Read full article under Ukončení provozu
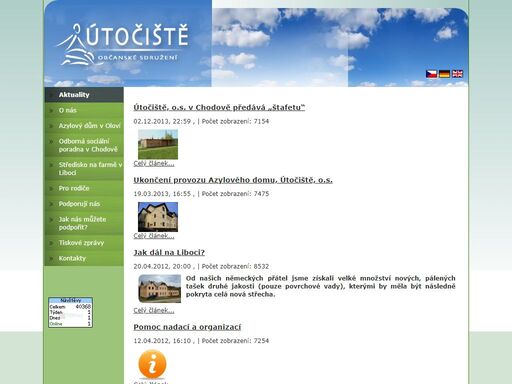This screenshot has height=384, width=512. tap(154, 236)
